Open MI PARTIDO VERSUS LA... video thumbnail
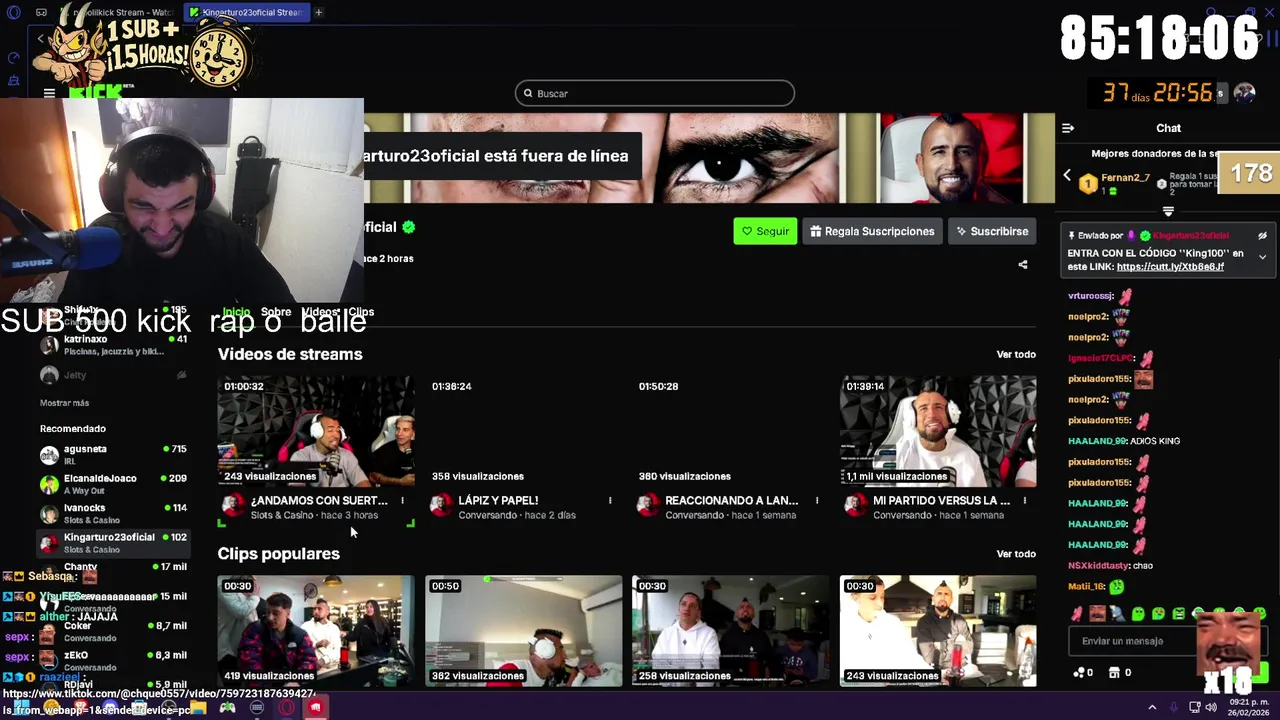The height and width of the screenshot is (720, 1280). (938, 431)
